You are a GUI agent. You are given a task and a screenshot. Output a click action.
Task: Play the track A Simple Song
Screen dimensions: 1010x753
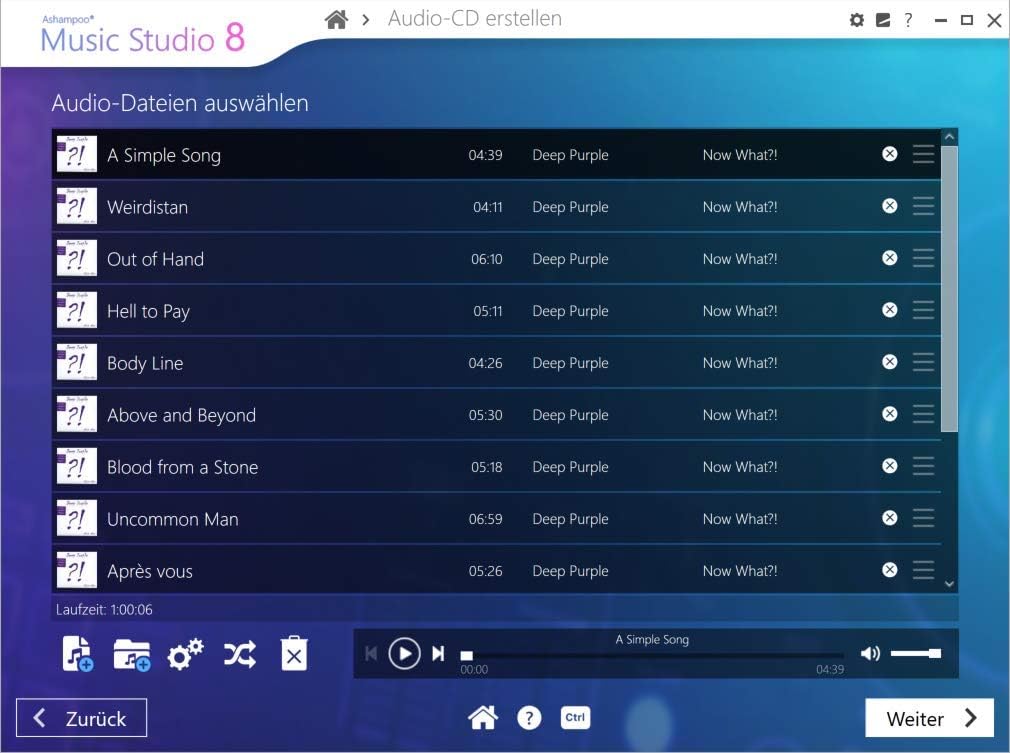(404, 652)
